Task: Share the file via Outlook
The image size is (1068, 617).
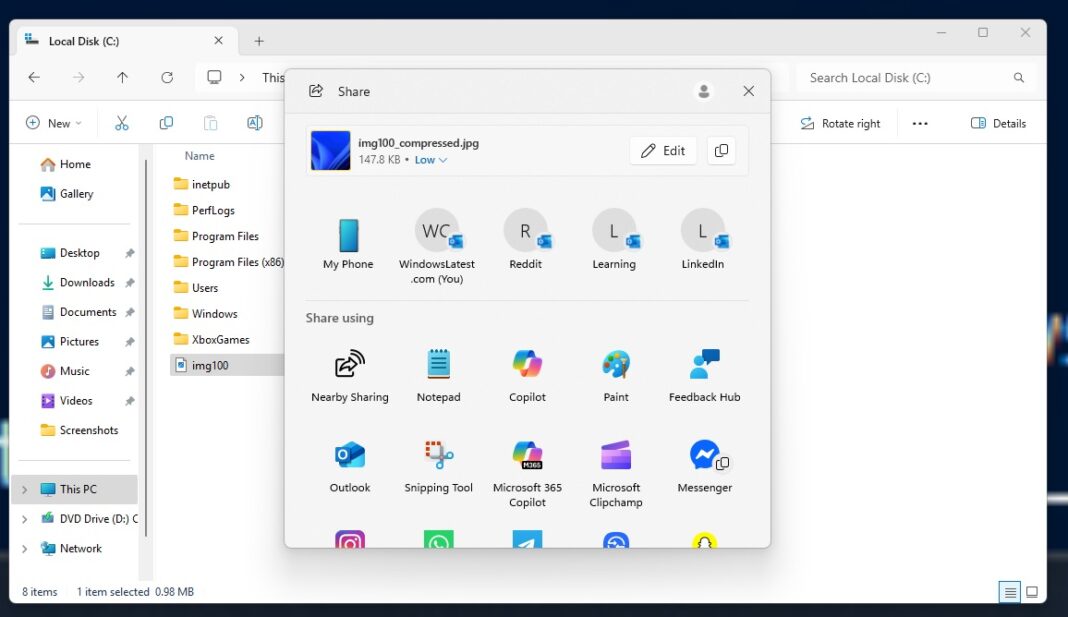Action: 349,457
